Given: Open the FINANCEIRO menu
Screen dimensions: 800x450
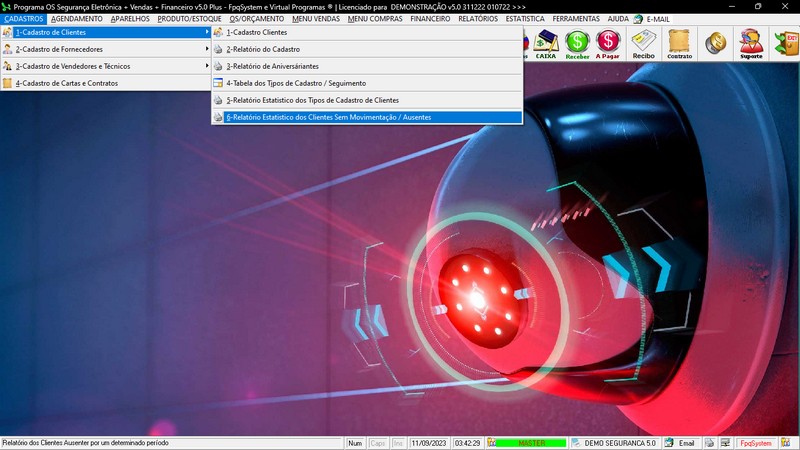Looking at the screenshot, I should coord(430,19).
